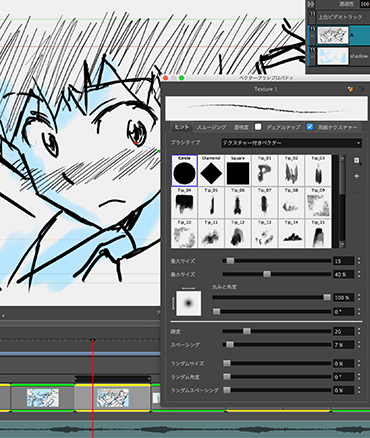Step the 最大サイズ value spinner
This screenshot has width=370, height=438.
[x=359, y=261]
